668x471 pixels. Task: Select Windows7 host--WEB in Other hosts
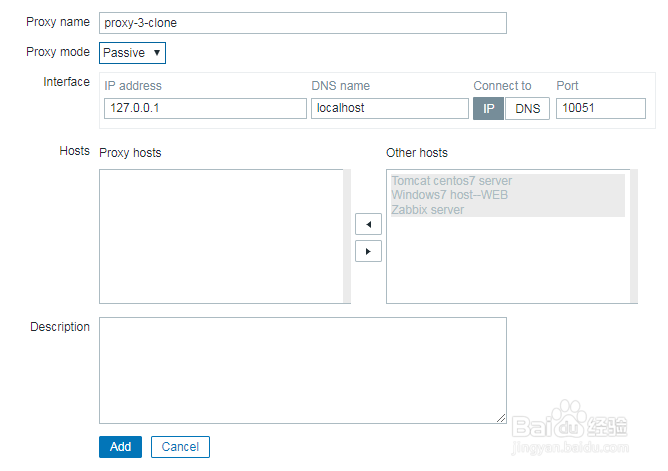tap(449, 195)
